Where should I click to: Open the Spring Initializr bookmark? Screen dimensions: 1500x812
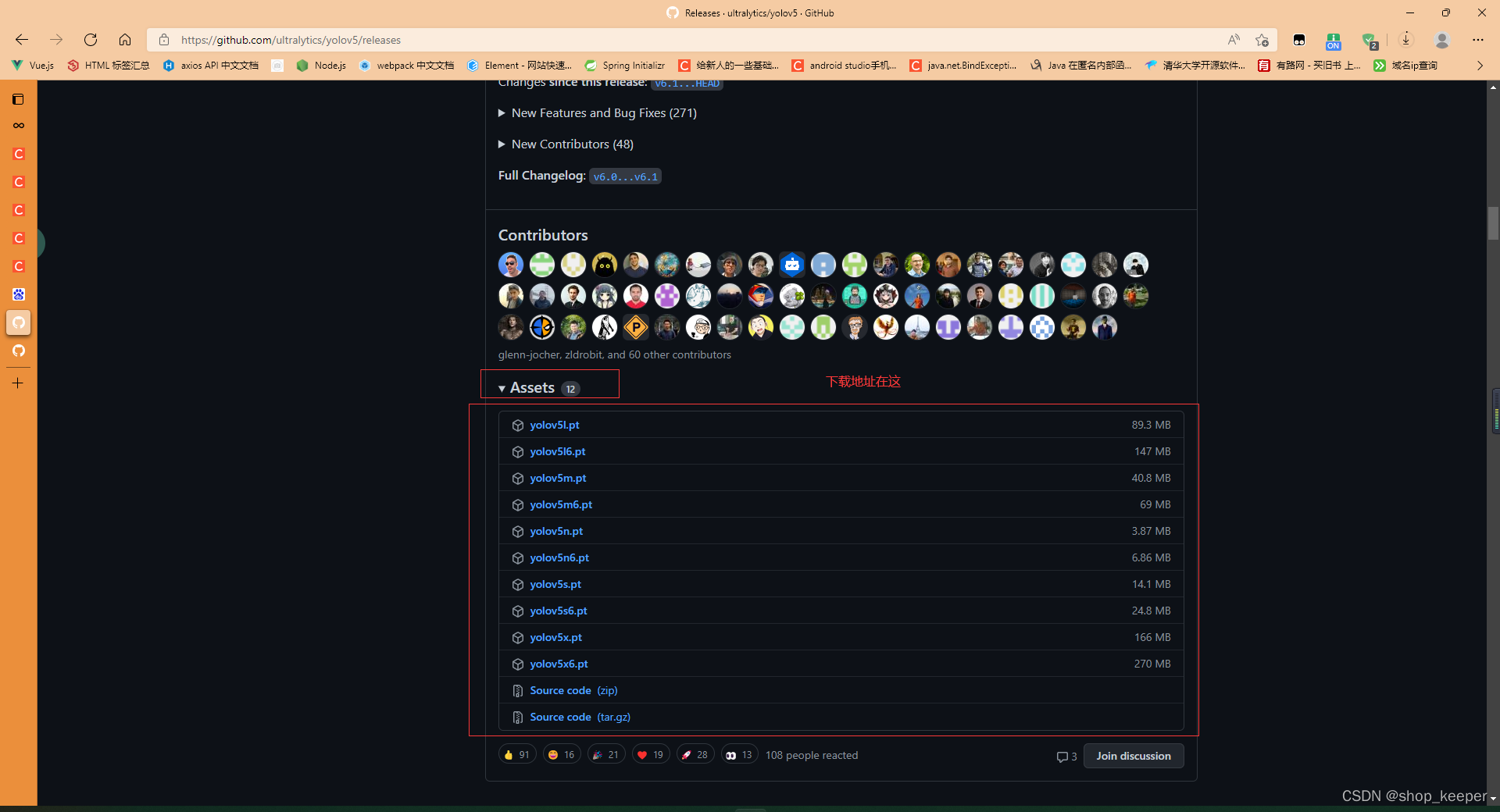coord(625,66)
